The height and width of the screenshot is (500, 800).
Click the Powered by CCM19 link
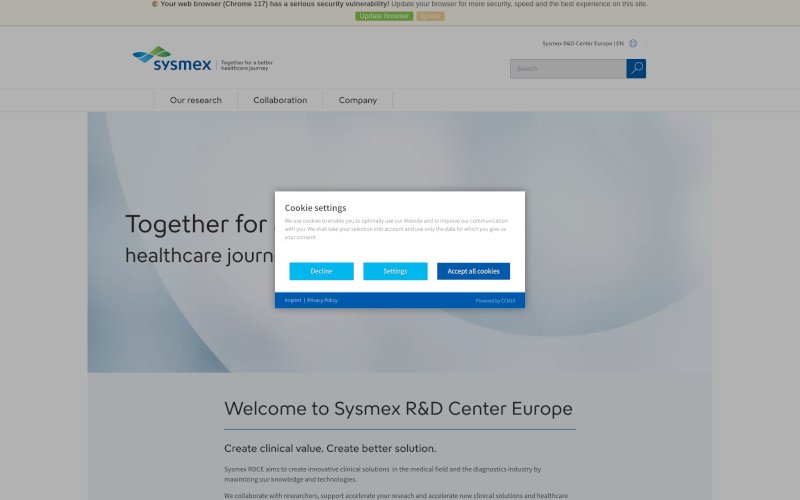[x=495, y=300]
